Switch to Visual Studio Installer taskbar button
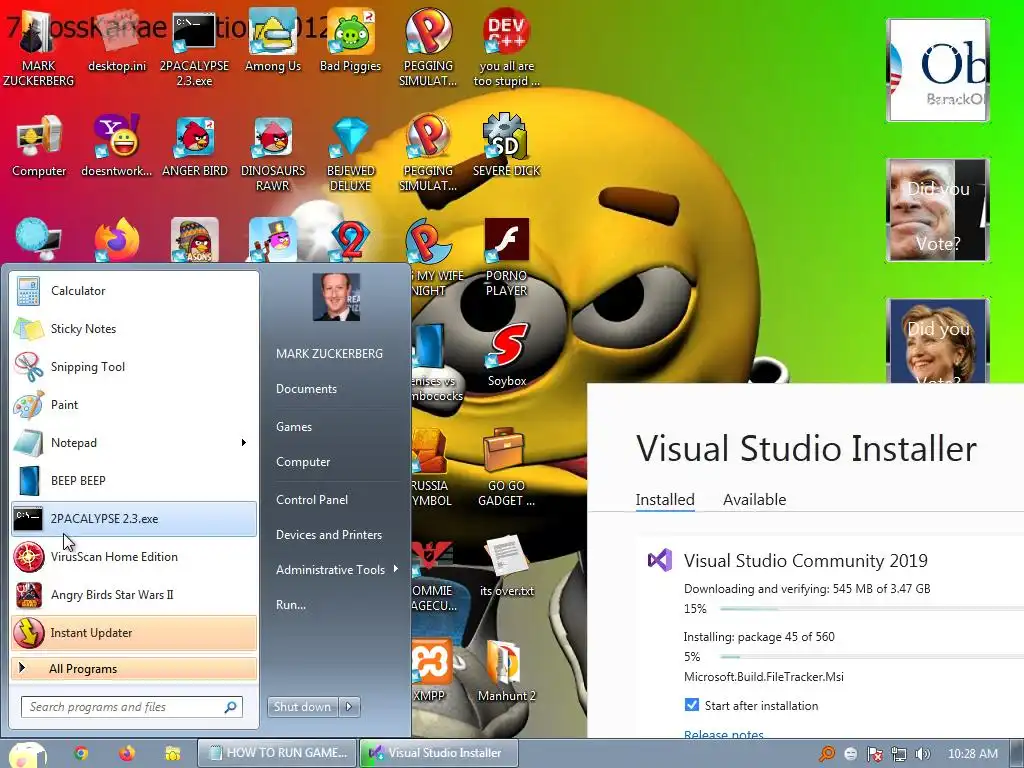The width and height of the screenshot is (1024, 768). click(439, 753)
